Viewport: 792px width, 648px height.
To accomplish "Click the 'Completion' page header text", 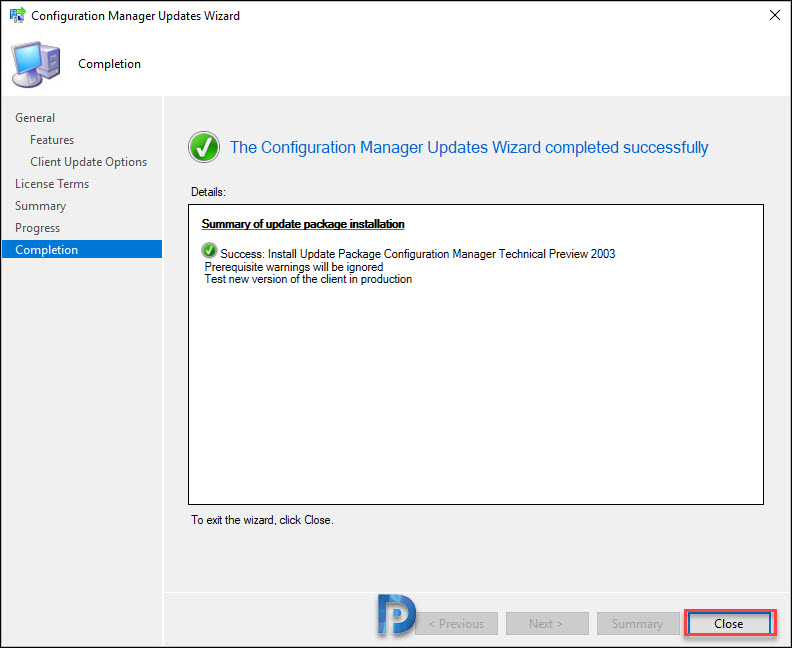I will (110, 64).
